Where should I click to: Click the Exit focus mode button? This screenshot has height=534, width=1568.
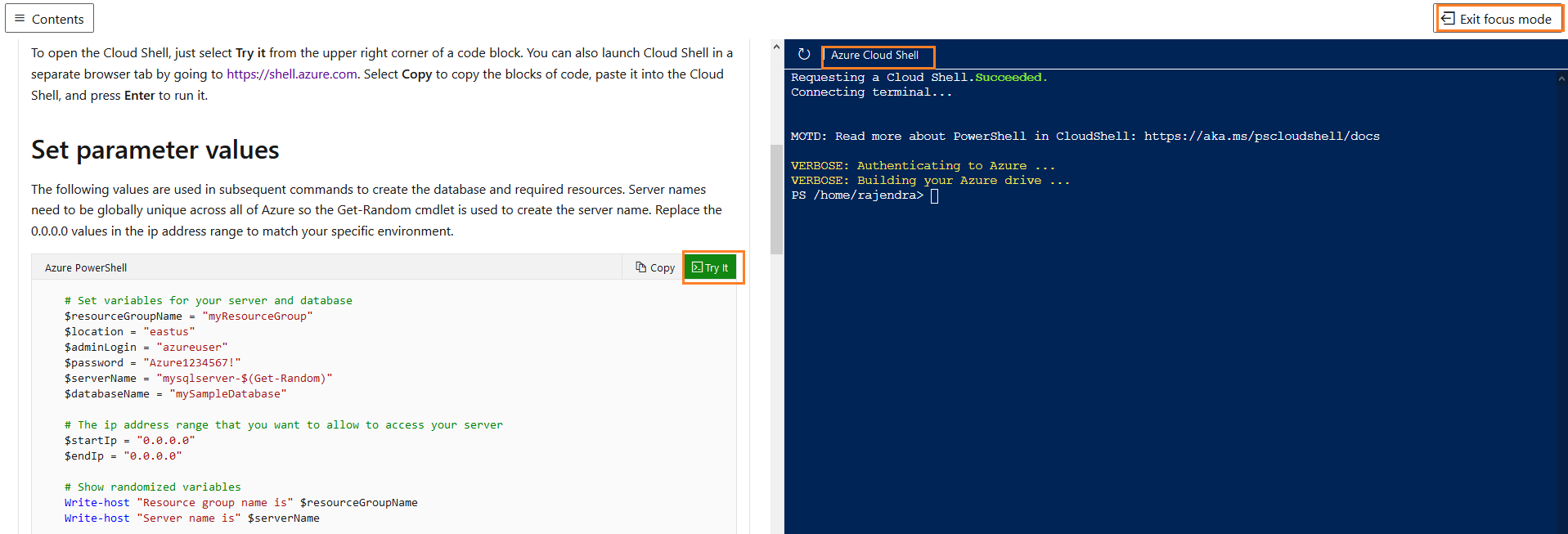coord(1498,19)
